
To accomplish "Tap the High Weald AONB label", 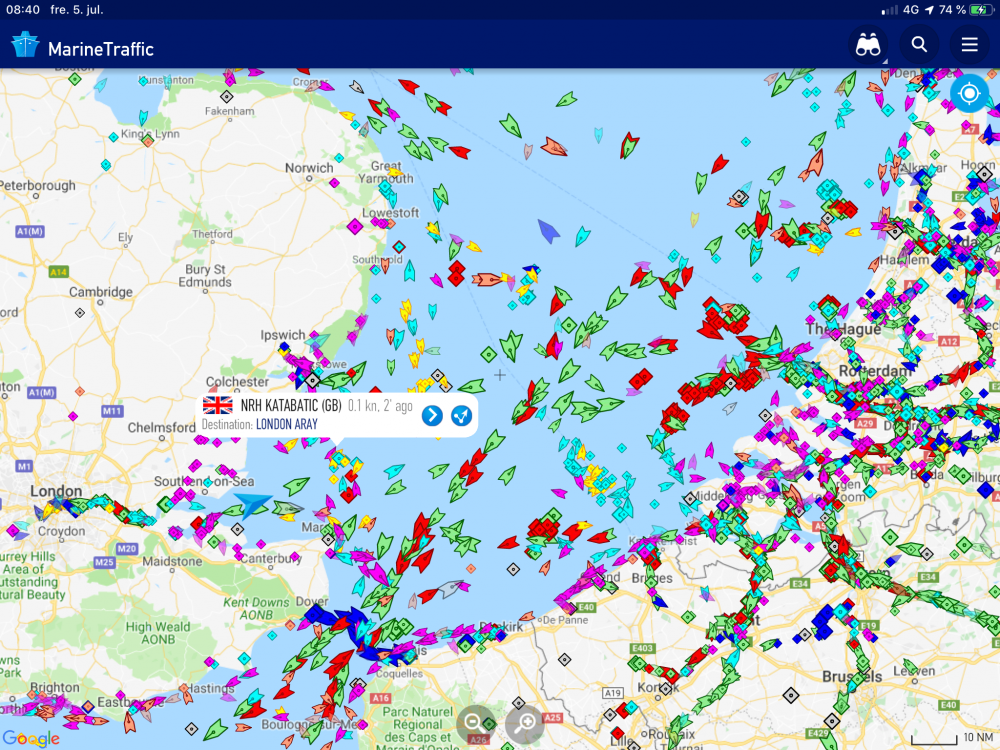I will tap(158, 633).
